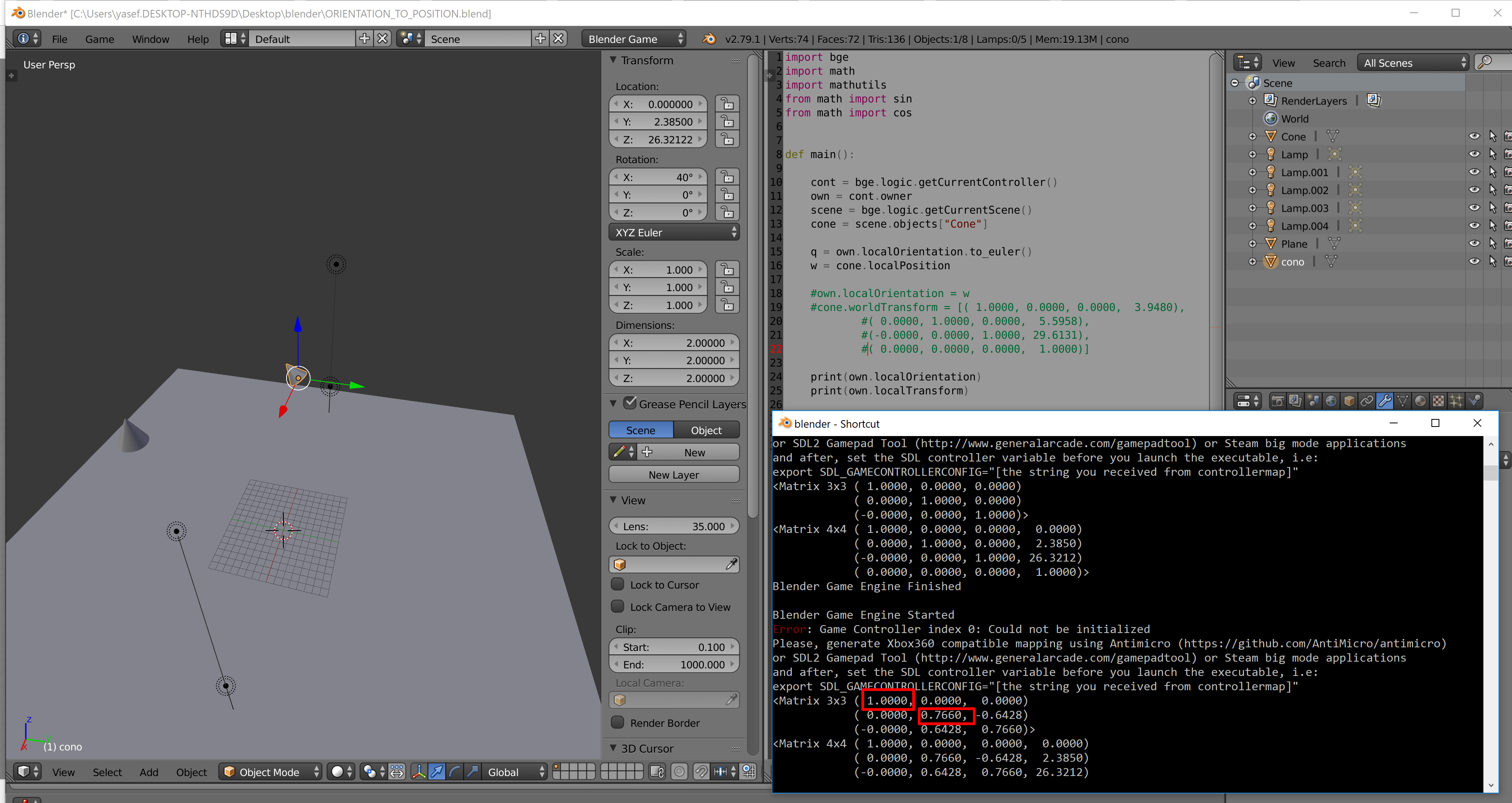Open the Object Mode dropdown

pyautogui.click(x=271, y=771)
